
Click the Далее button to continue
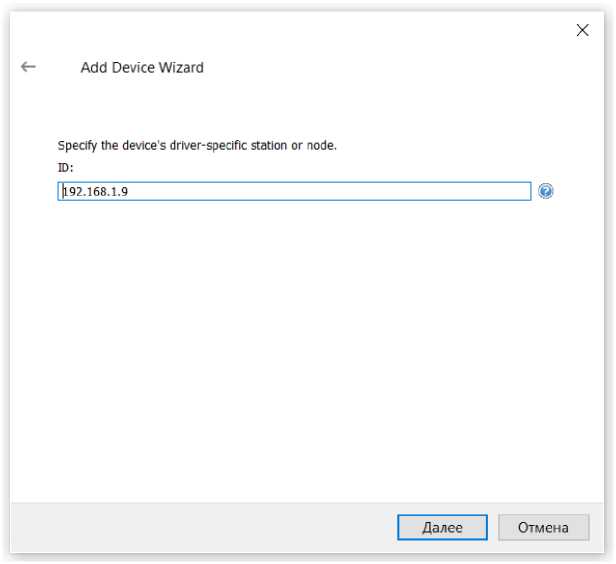[x=442, y=527]
